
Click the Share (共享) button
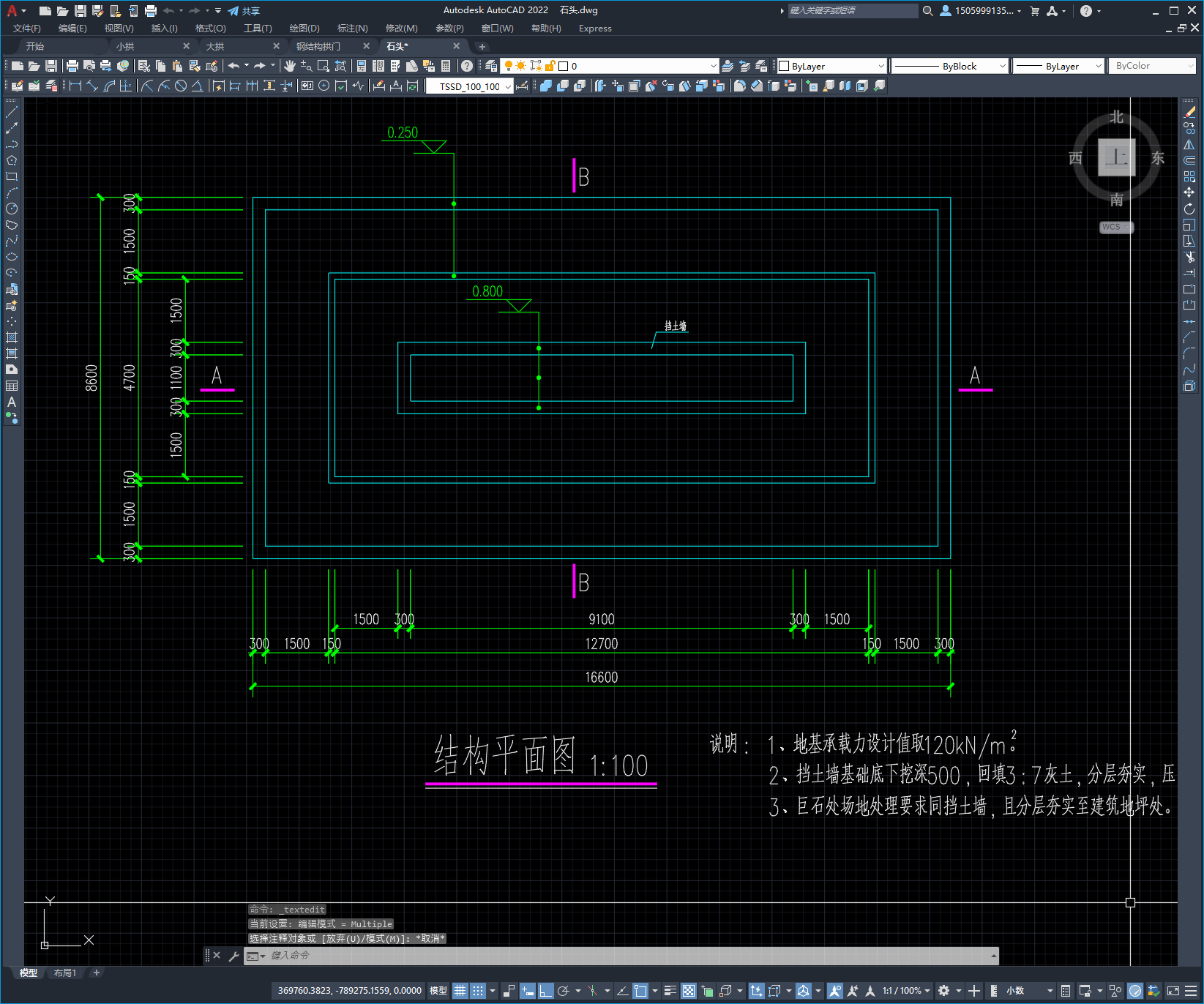244,11
